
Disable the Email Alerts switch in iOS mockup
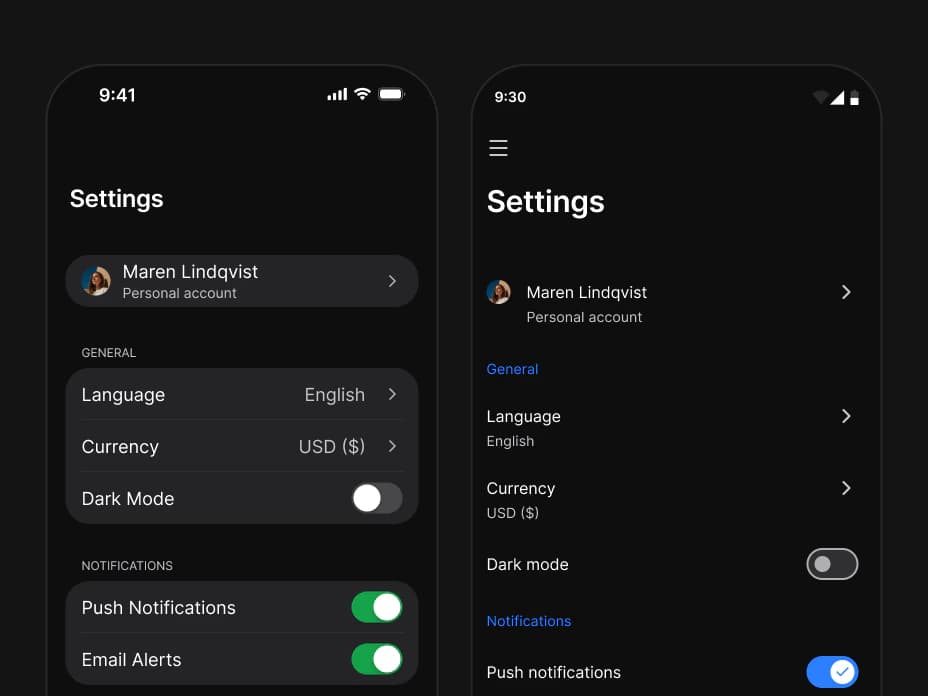pos(377,659)
